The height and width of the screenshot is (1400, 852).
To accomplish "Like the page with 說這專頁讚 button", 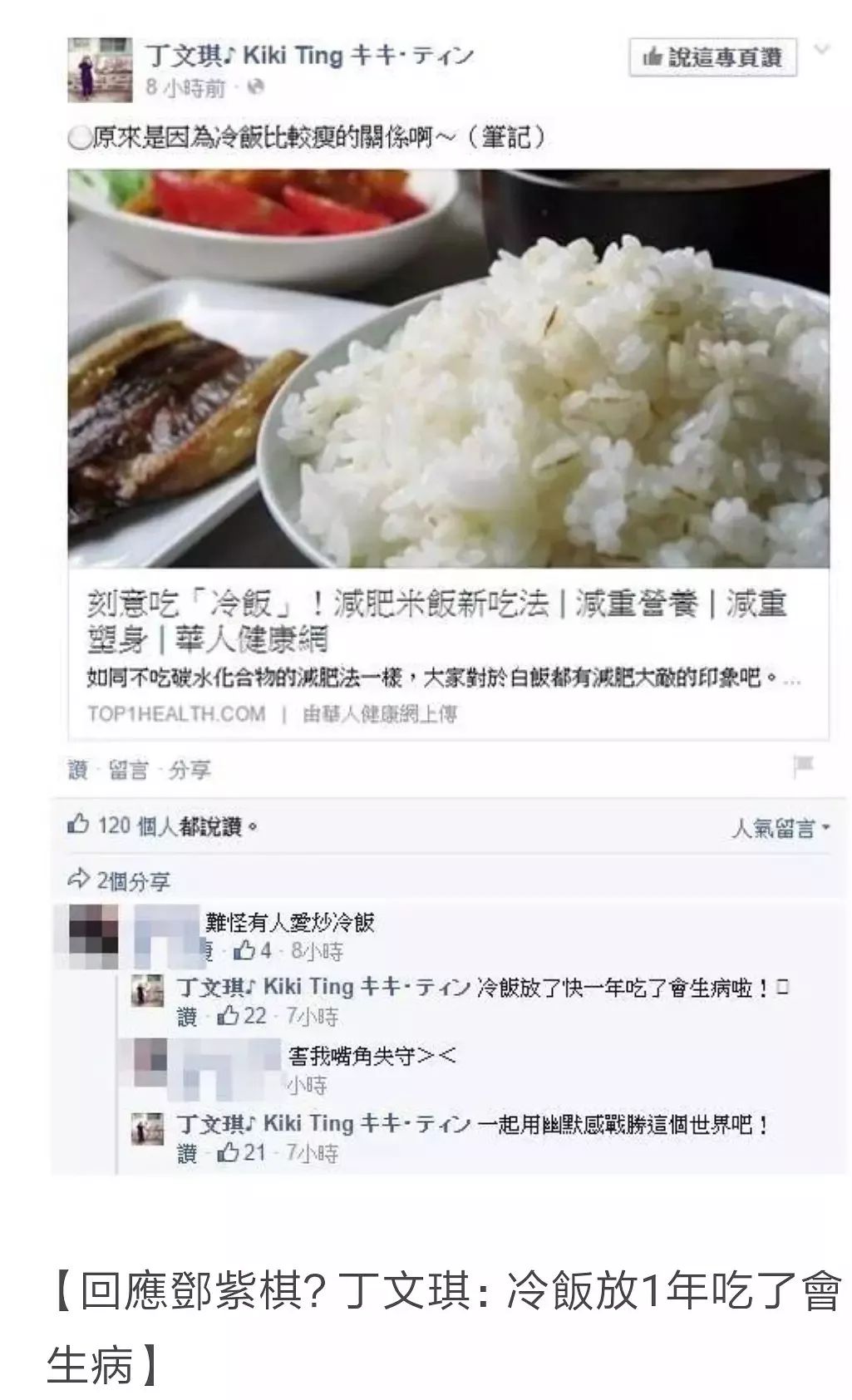I will 712,58.
